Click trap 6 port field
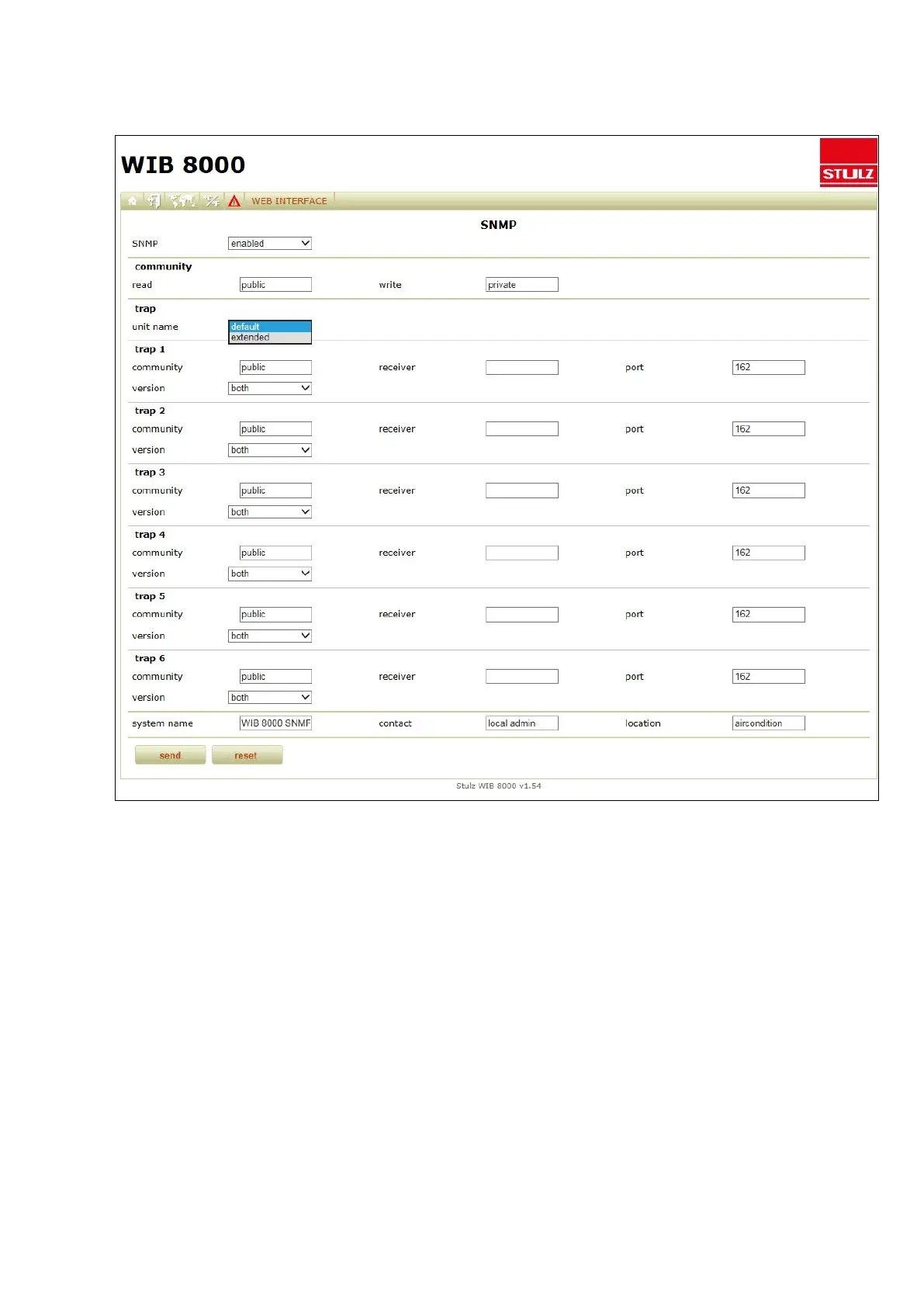924x1307 pixels. [769, 677]
